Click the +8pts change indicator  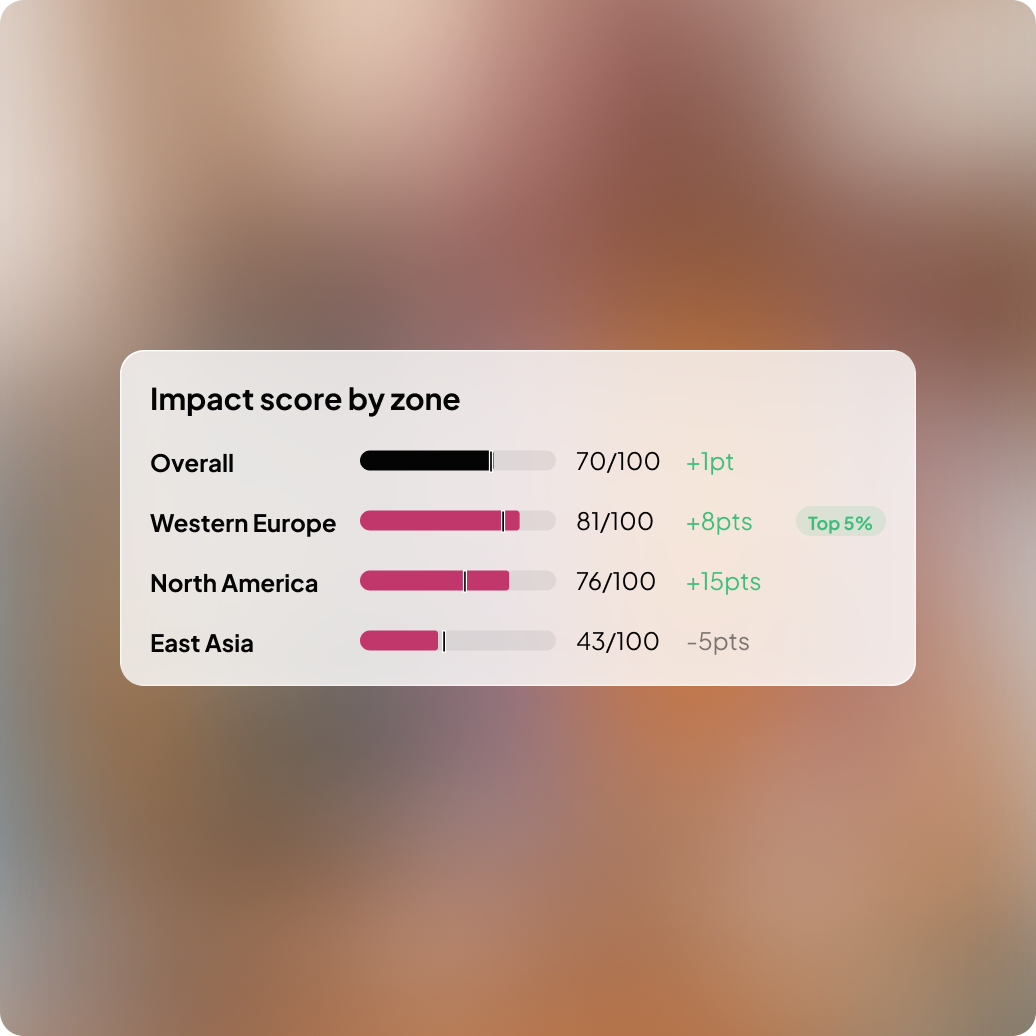coord(719,522)
